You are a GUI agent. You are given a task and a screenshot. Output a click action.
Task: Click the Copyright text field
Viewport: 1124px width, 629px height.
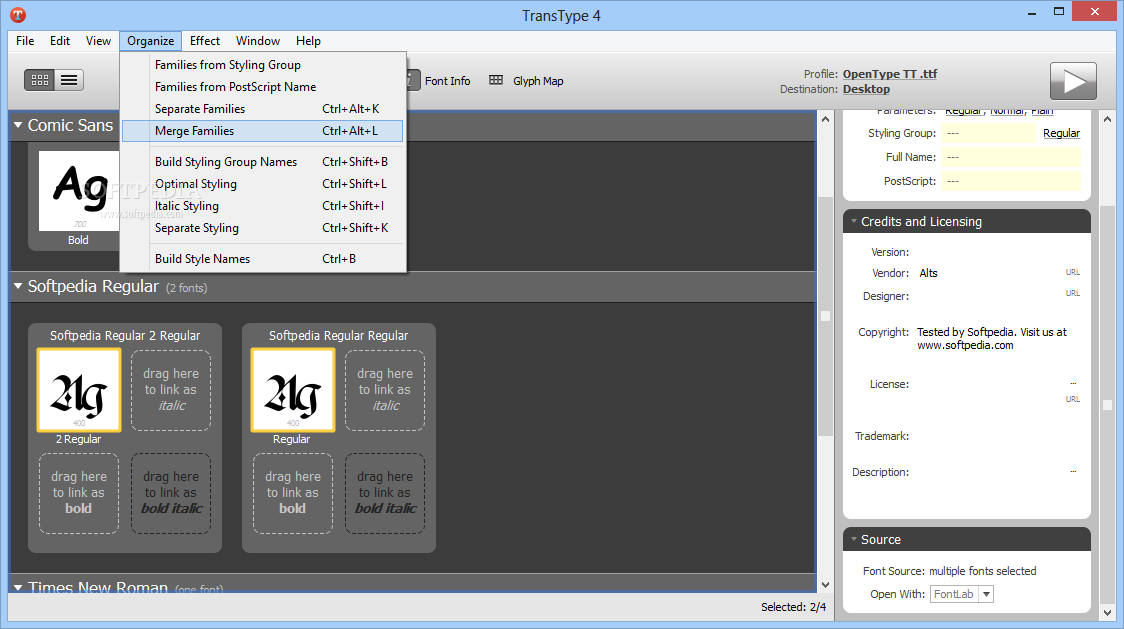pyautogui.click(x=992, y=339)
